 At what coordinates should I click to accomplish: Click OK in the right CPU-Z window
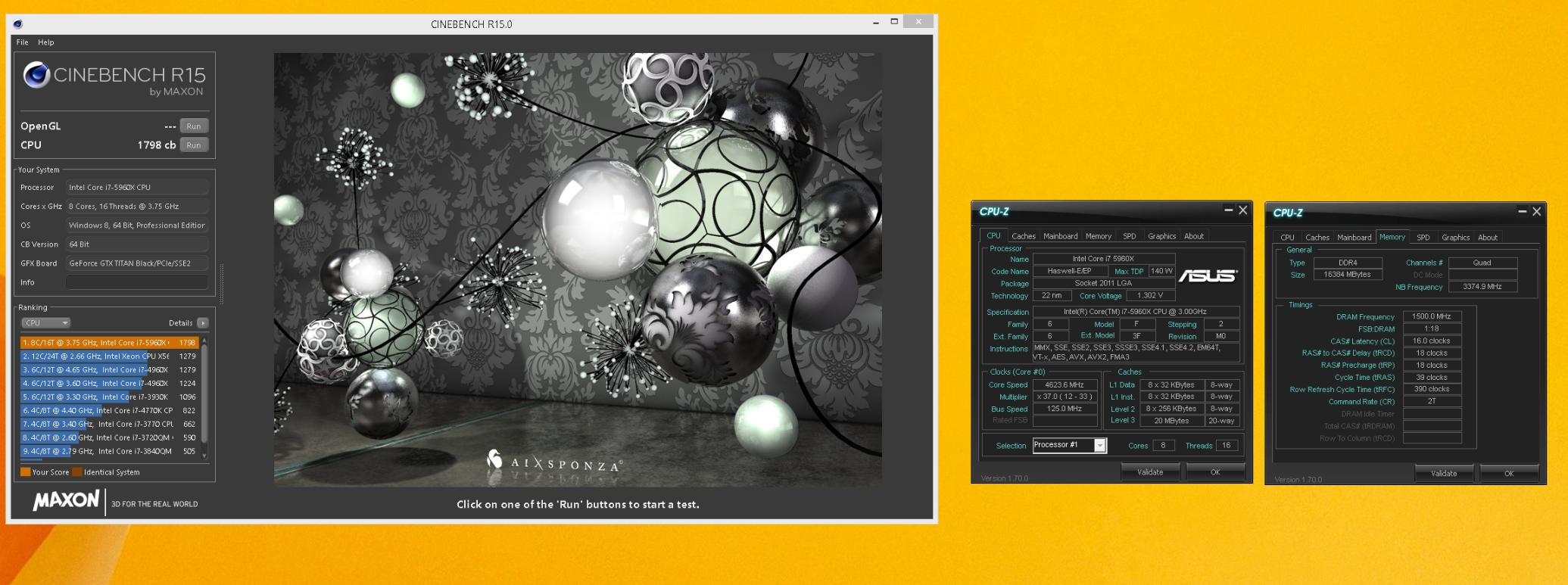coord(1509,474)
